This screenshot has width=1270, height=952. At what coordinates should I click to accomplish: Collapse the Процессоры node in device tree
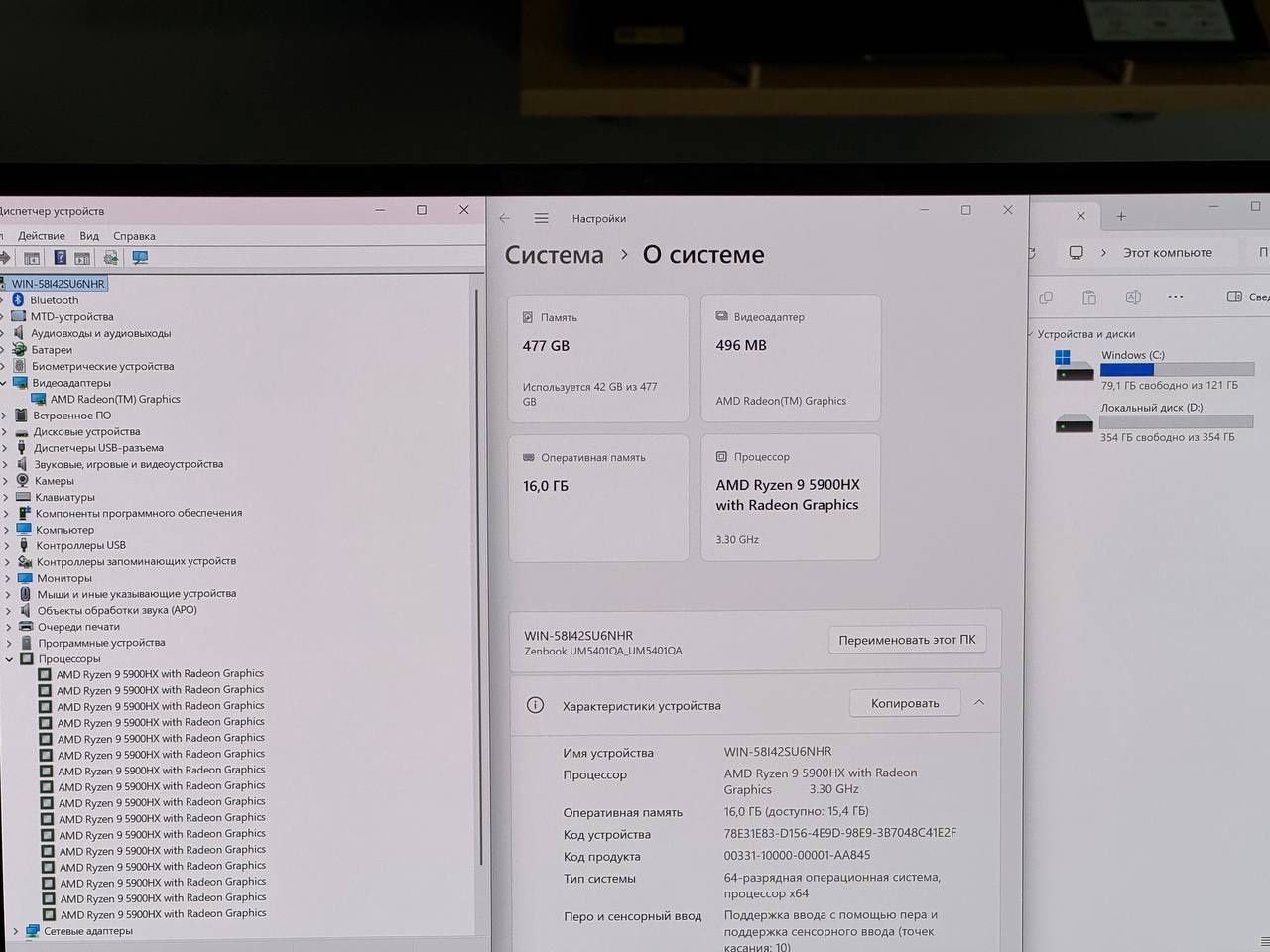pos(10,659)
